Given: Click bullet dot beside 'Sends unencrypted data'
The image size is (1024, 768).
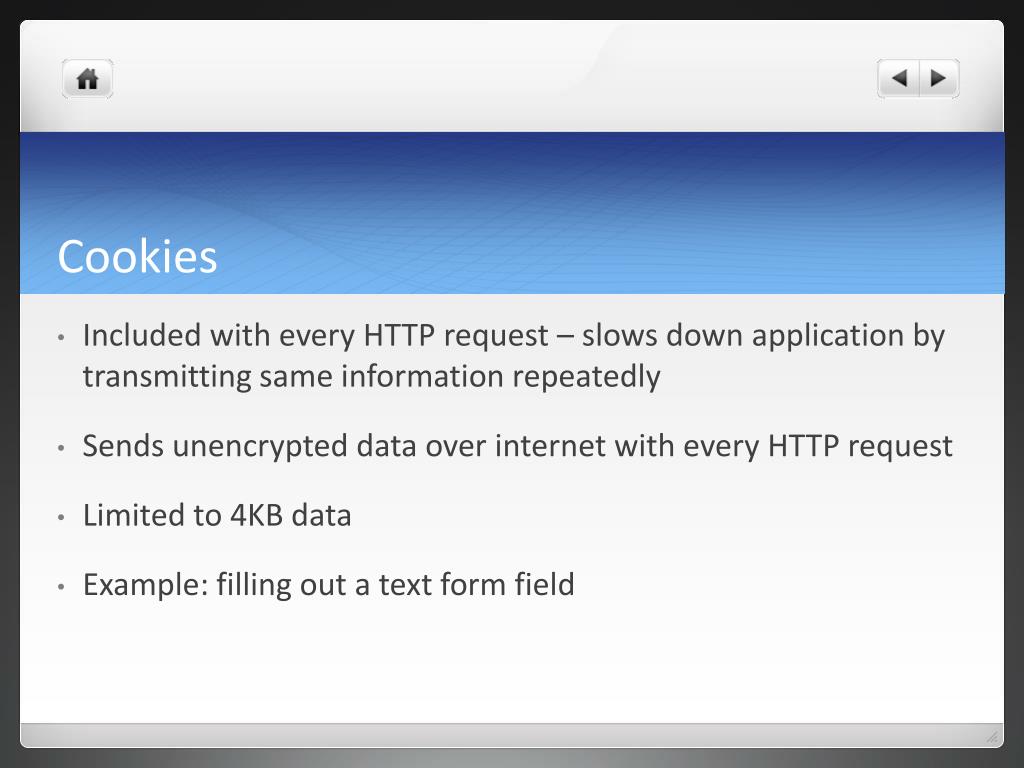Looking at the screenshot, I should click(61, 448).
